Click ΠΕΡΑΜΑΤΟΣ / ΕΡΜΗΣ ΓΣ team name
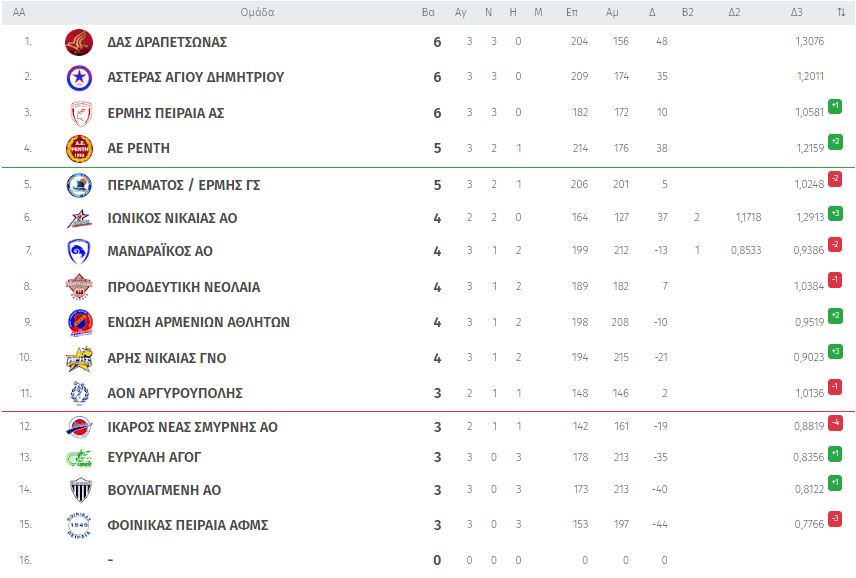 pos(184,185)
